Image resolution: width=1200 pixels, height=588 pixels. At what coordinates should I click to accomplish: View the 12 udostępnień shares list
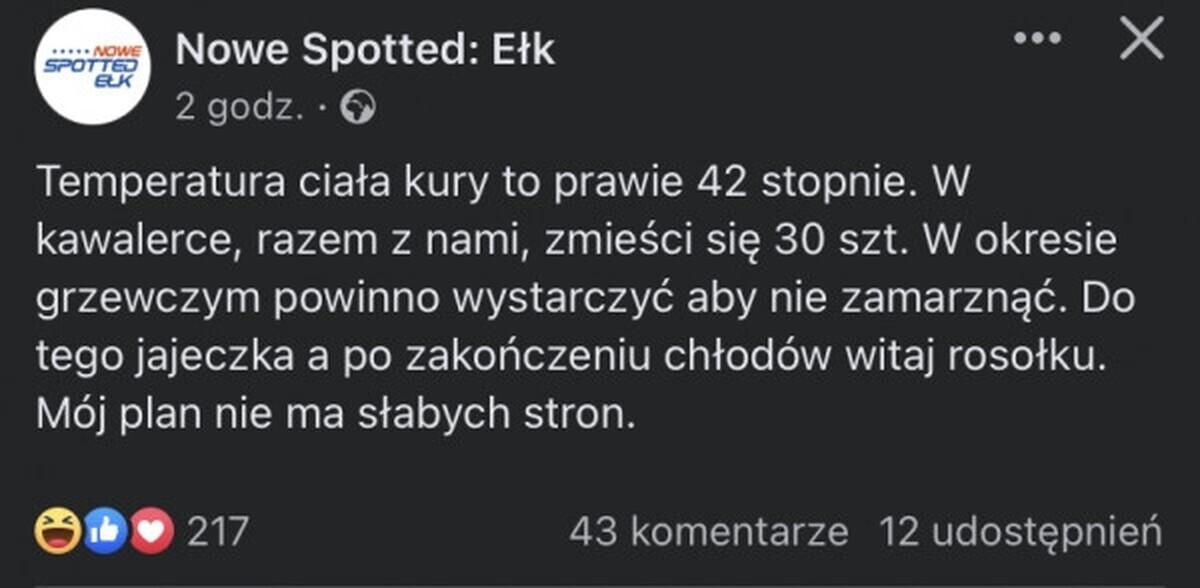[x=1020, y=531]
